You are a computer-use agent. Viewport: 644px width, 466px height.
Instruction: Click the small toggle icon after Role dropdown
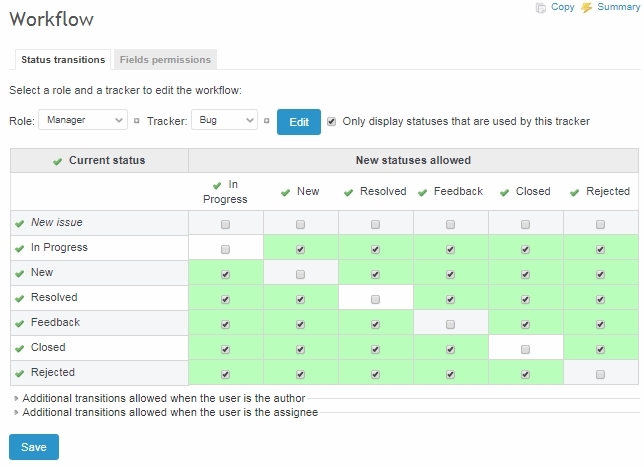click(x=137, y=121)
